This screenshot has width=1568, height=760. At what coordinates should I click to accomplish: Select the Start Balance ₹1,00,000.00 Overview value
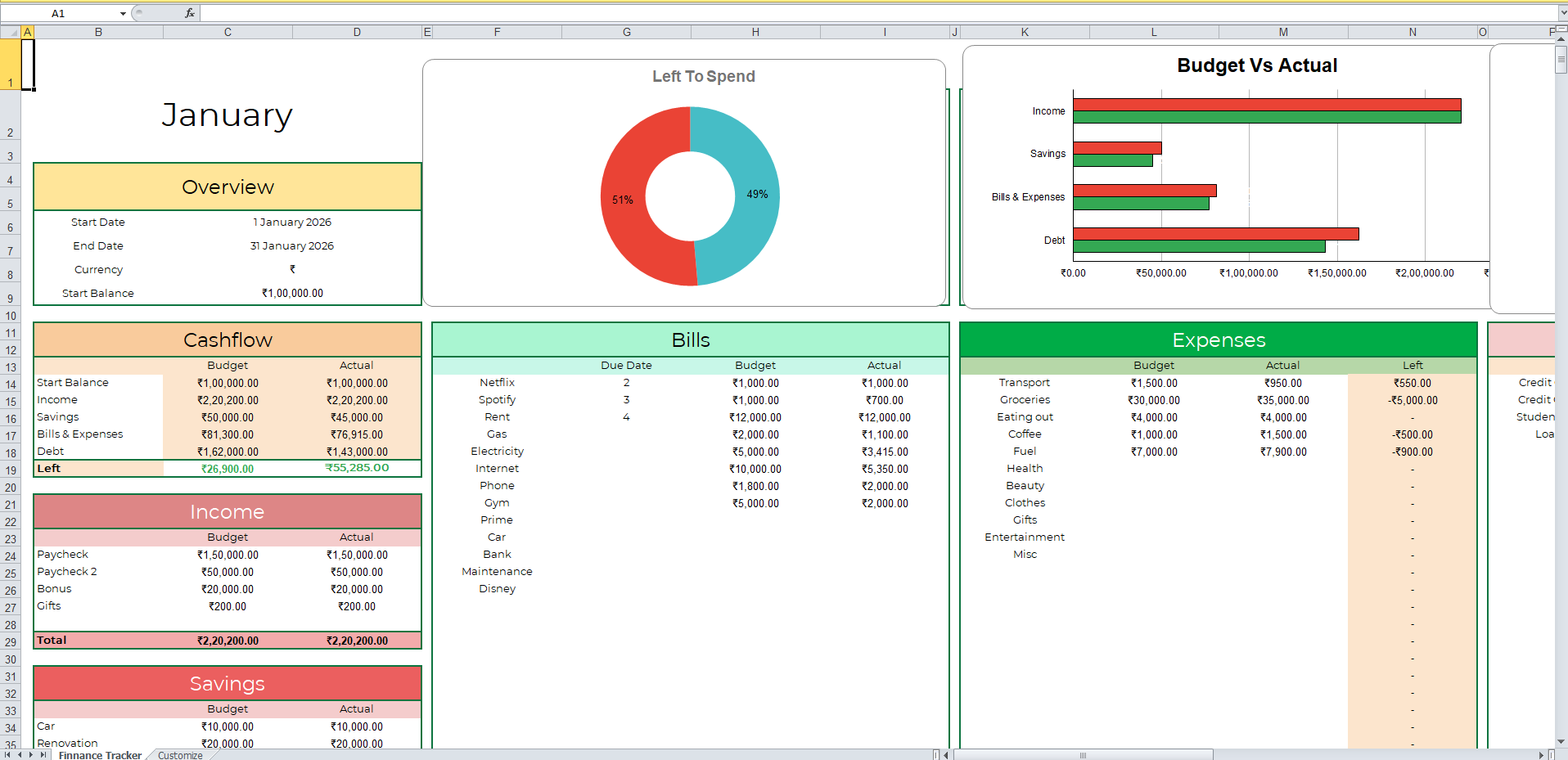click(x=292, y=293)
